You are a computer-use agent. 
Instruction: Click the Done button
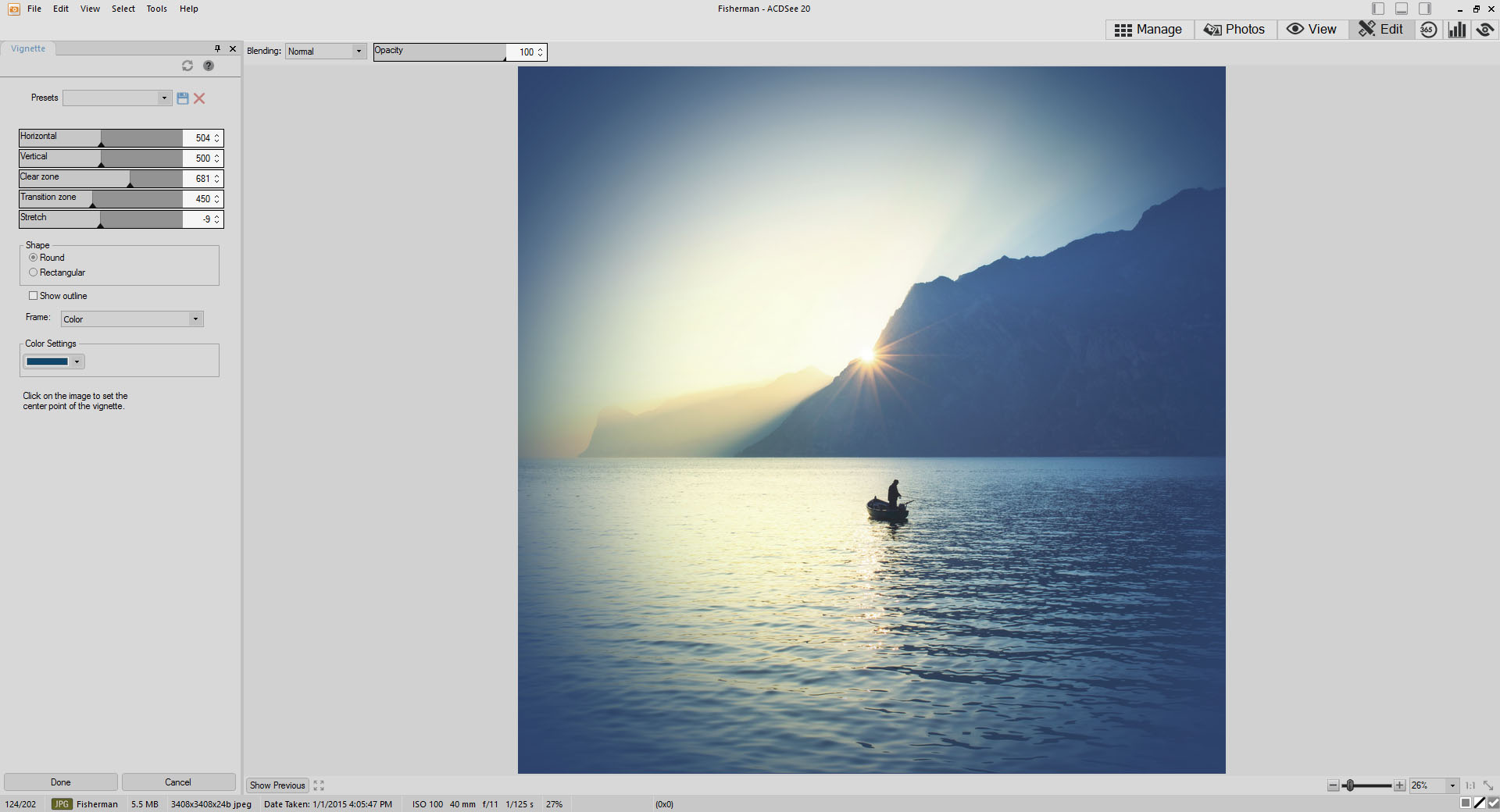click(61, 782)
